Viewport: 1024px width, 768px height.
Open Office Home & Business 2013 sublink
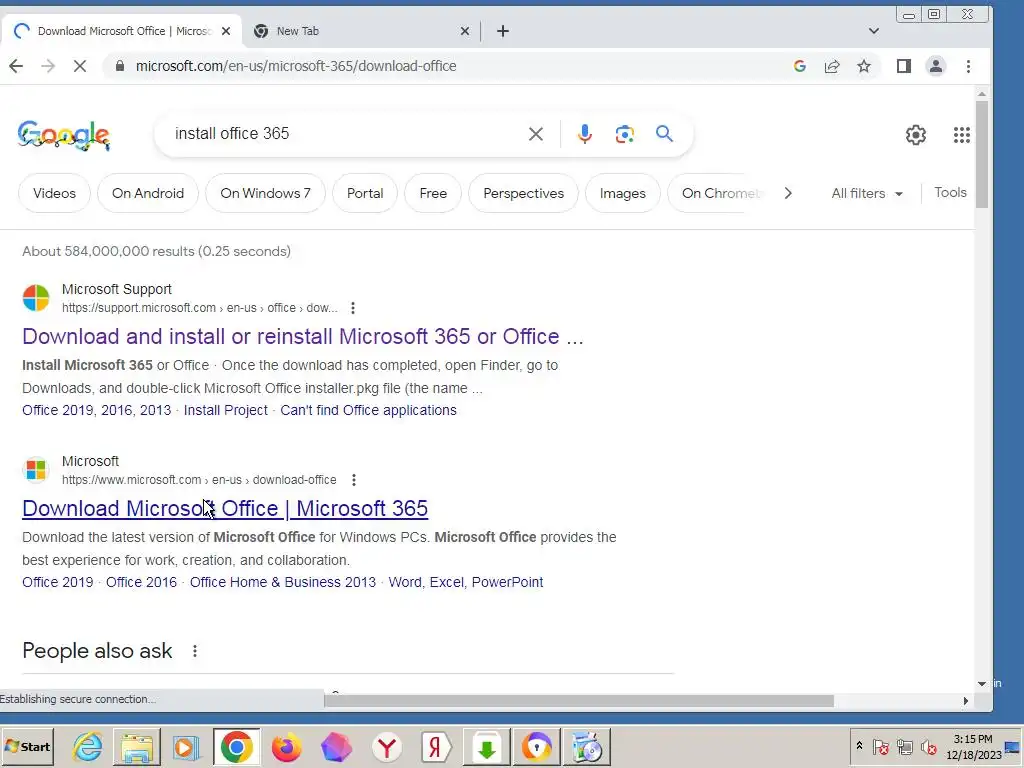pos(283,582)
